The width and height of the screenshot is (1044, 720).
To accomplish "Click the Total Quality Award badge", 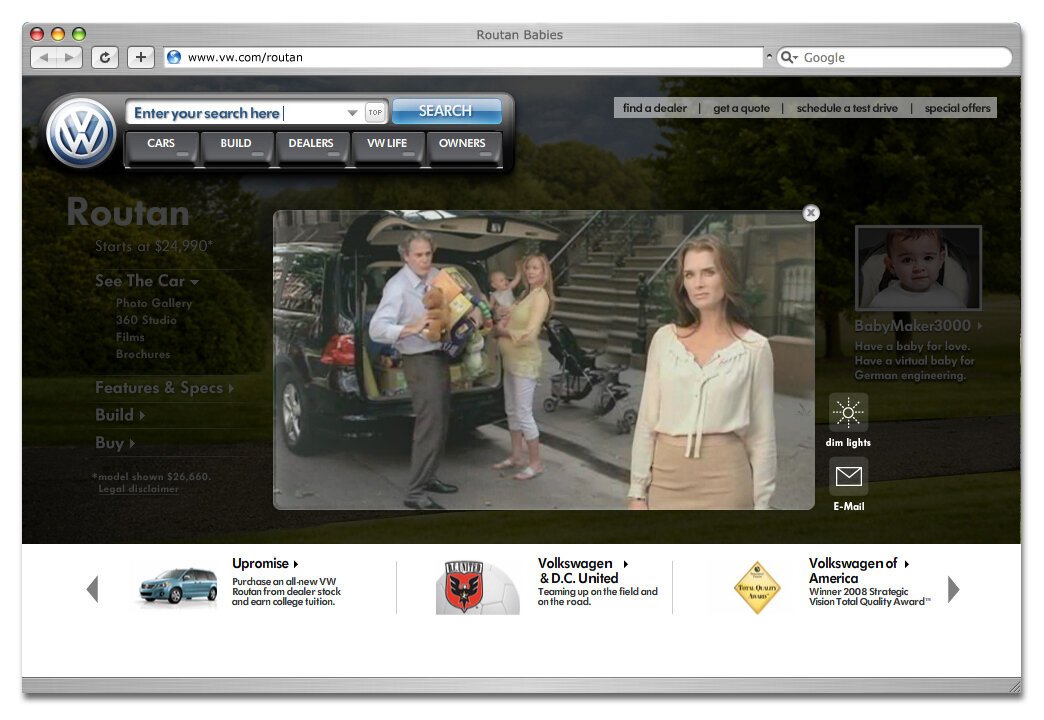I will pos(757,587).
